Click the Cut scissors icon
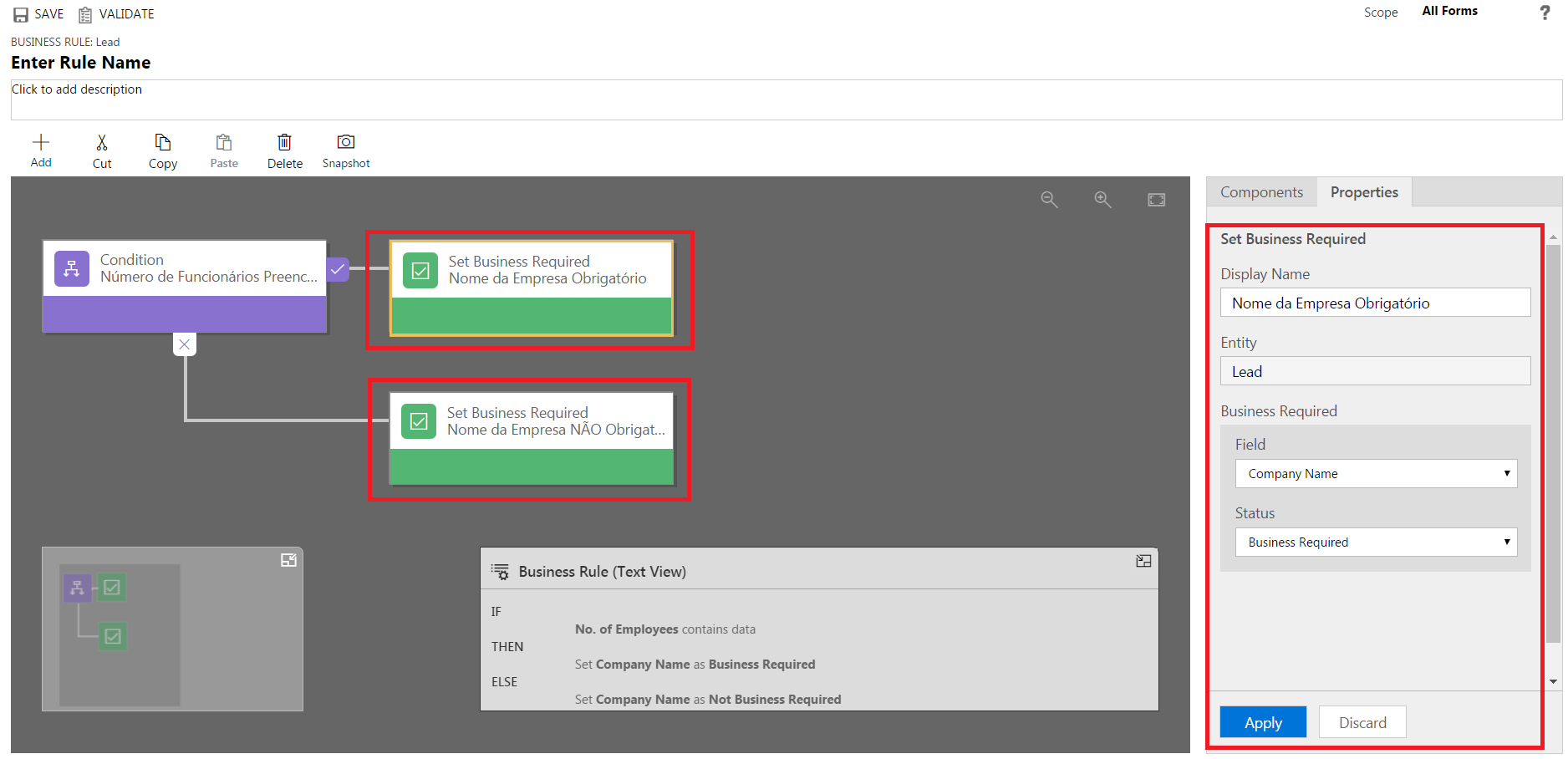 click(x=102, y=143)
